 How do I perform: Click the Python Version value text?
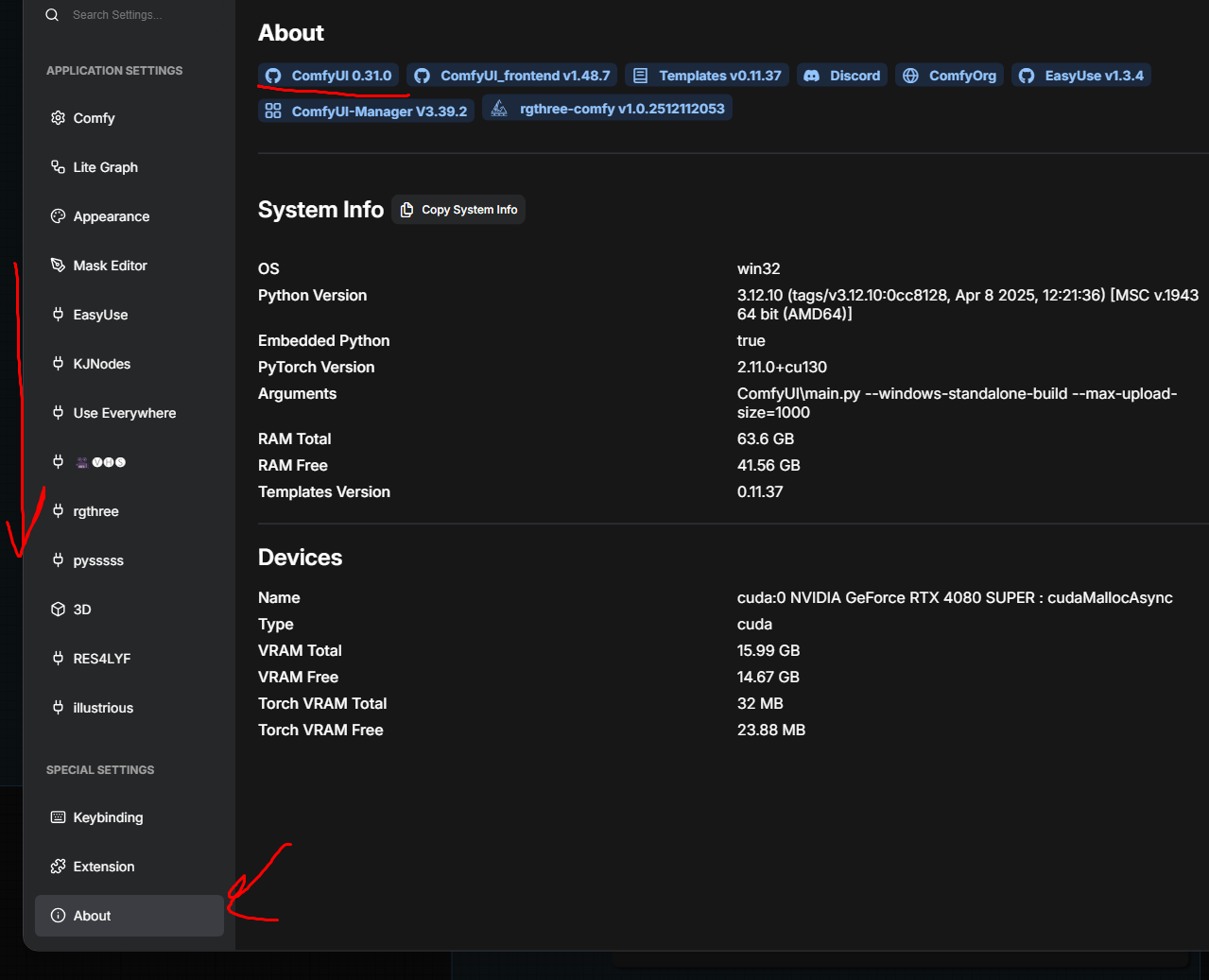968,304
